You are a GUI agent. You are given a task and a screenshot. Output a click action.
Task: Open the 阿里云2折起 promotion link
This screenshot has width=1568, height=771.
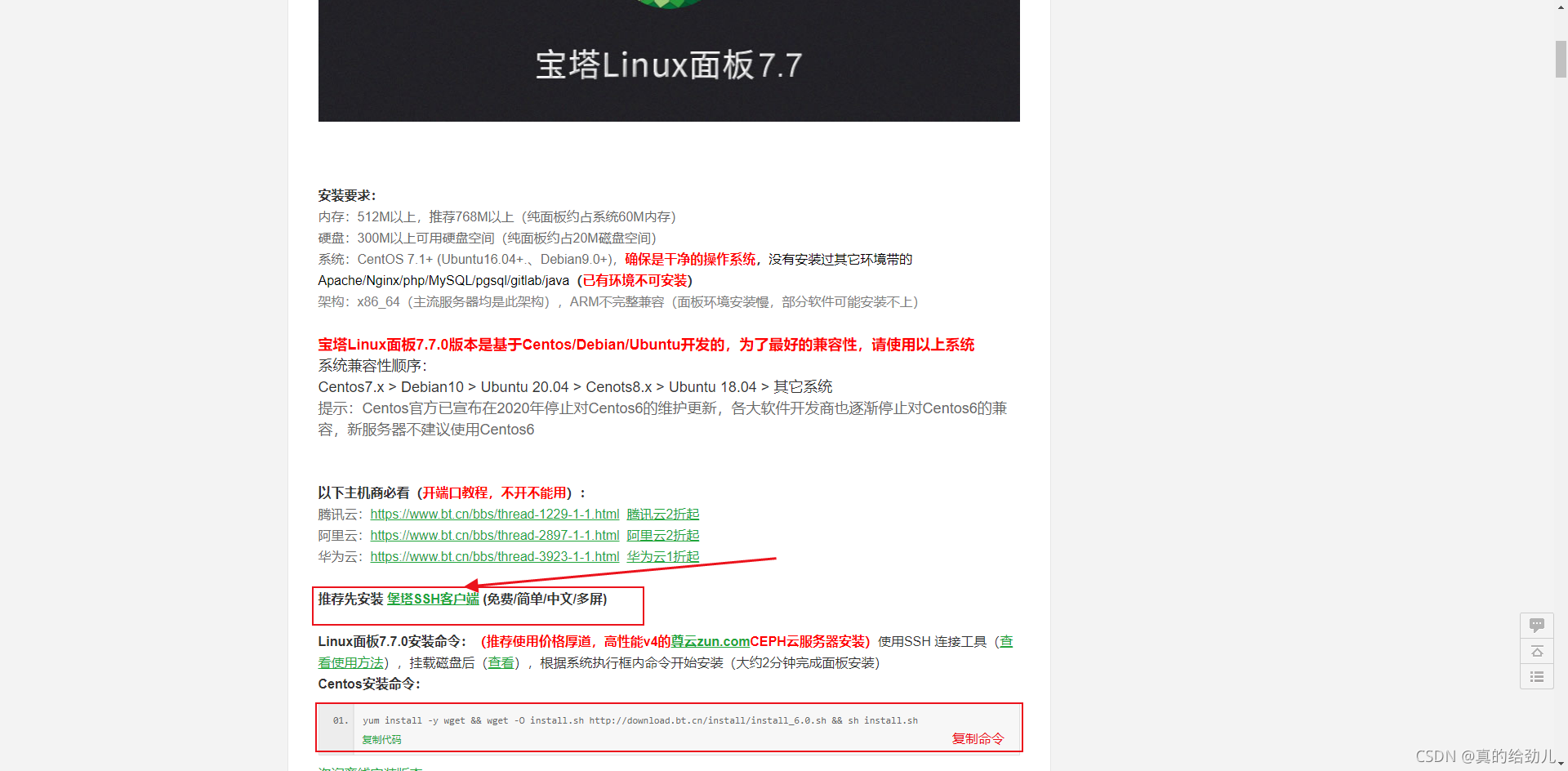tap(663, 536)
